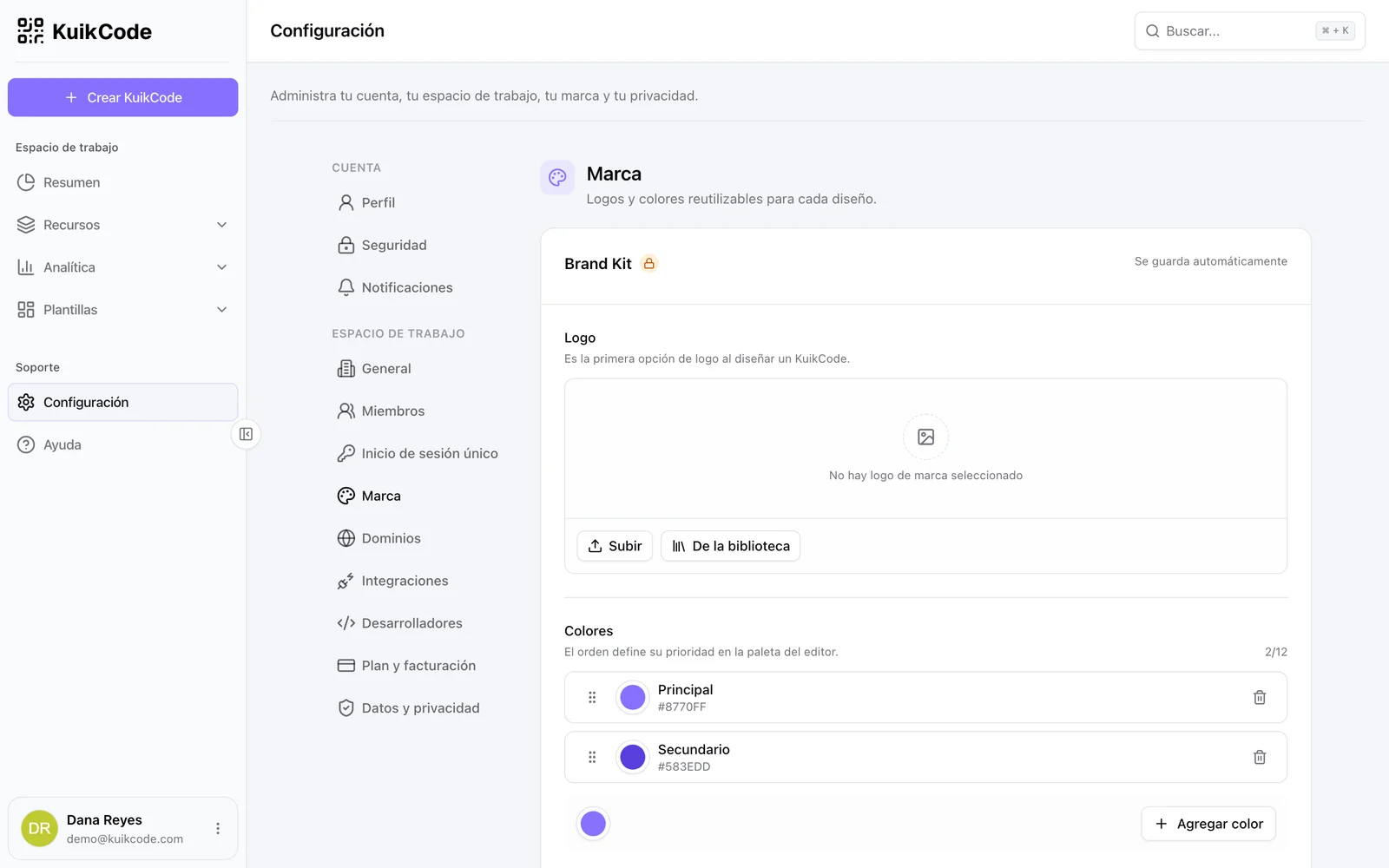The height and width of the screenshot is (868, 1389).
Task: Click the empty logo image placeholder
Action: [x=926, y=437]
